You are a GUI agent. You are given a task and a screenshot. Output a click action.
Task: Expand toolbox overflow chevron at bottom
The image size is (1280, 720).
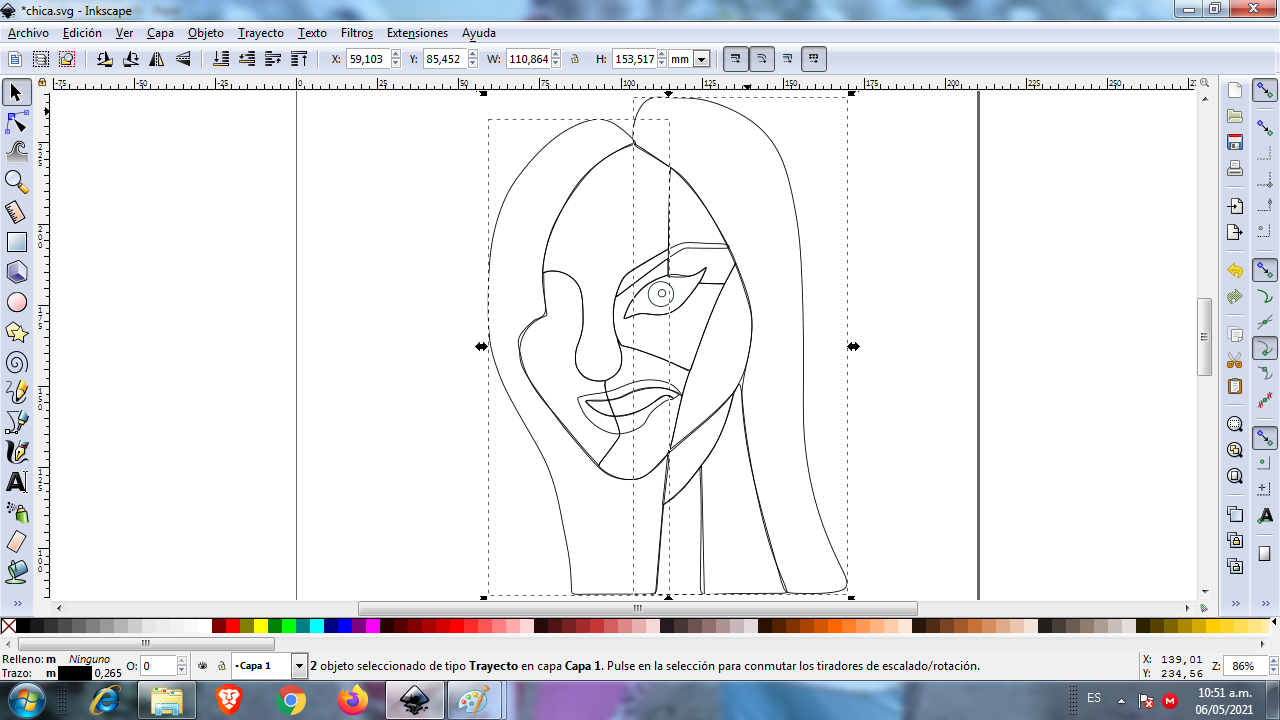tap(16, 604)
